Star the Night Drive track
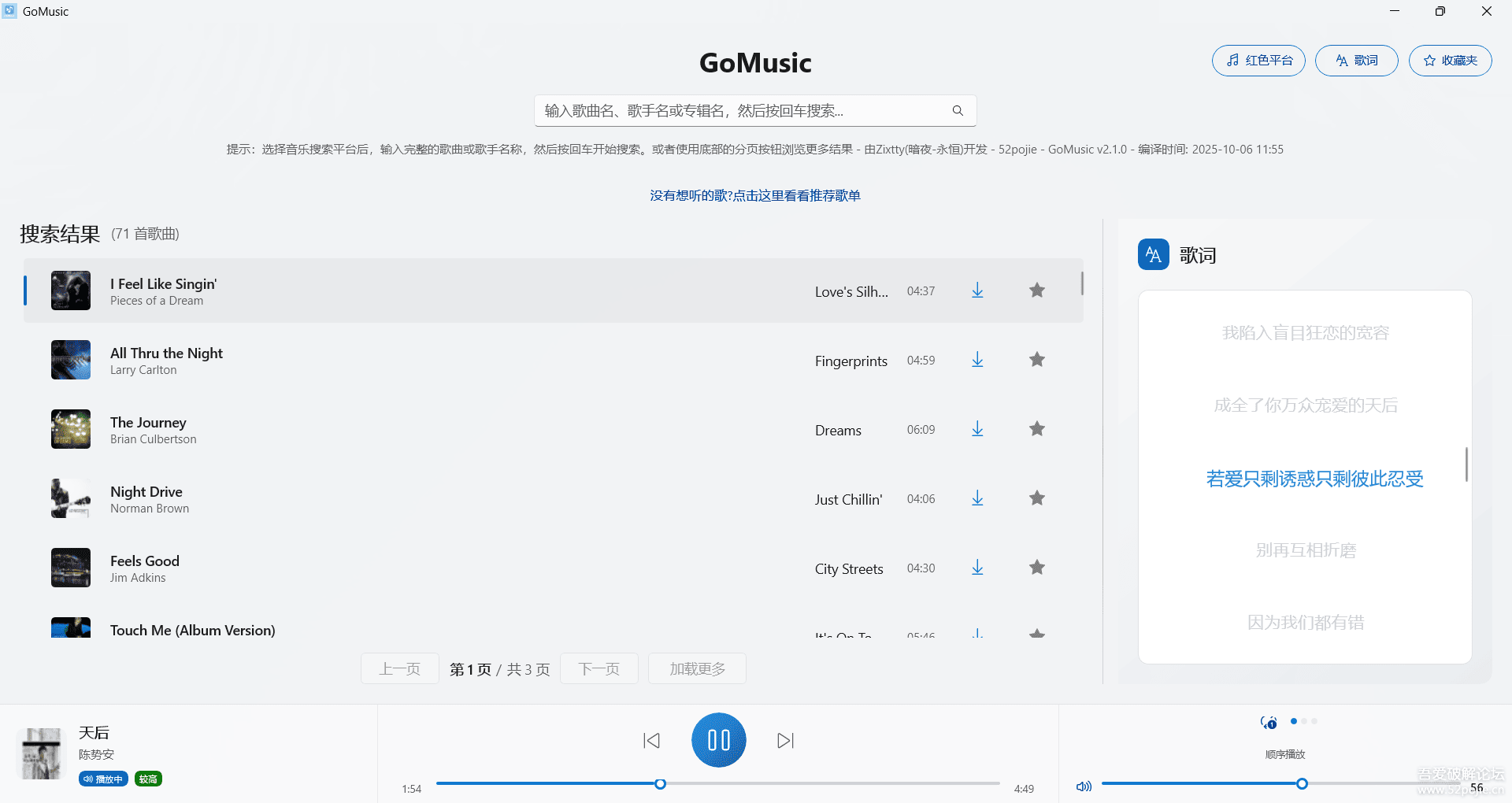 (x=1037, y=498)
